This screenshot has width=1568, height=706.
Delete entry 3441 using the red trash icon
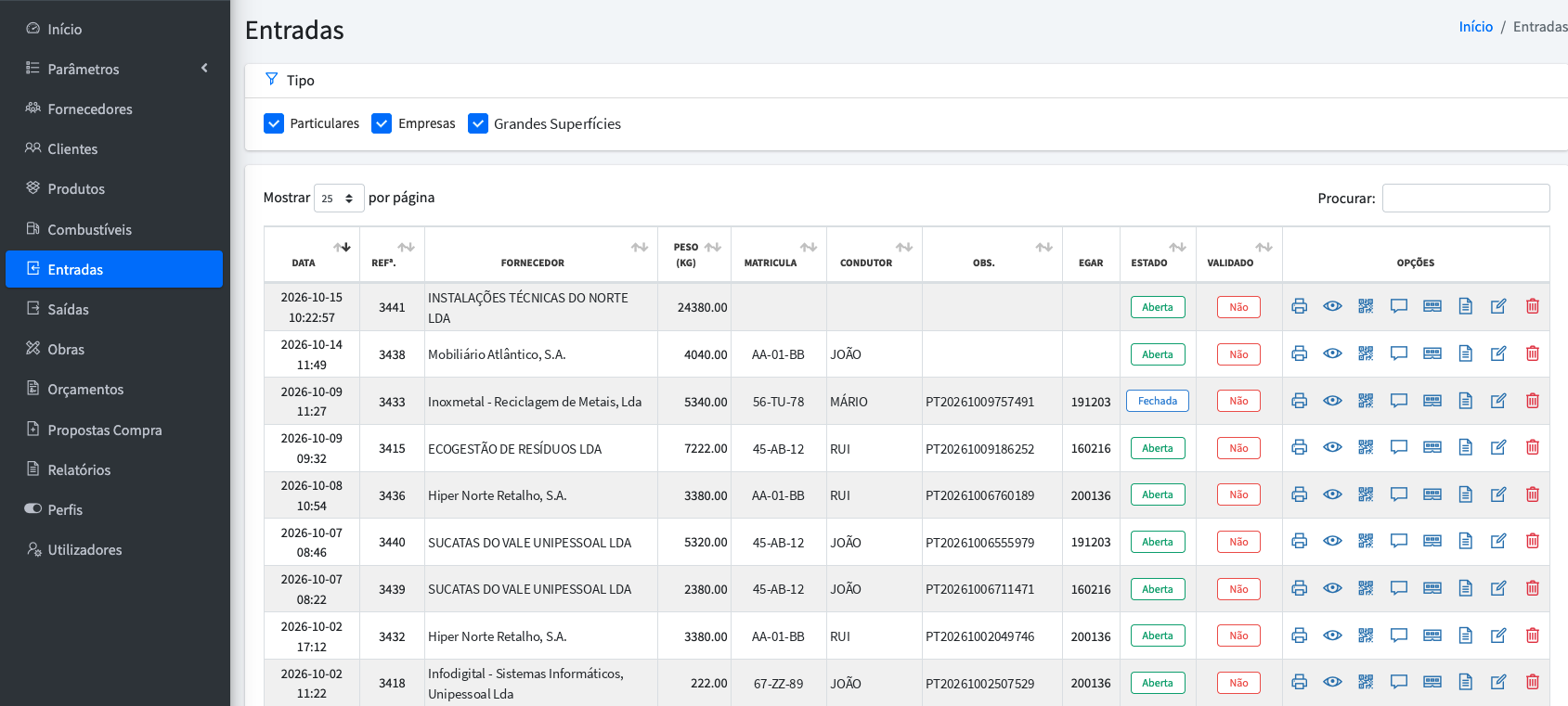pyautogui.click(x=1533, y=306)
